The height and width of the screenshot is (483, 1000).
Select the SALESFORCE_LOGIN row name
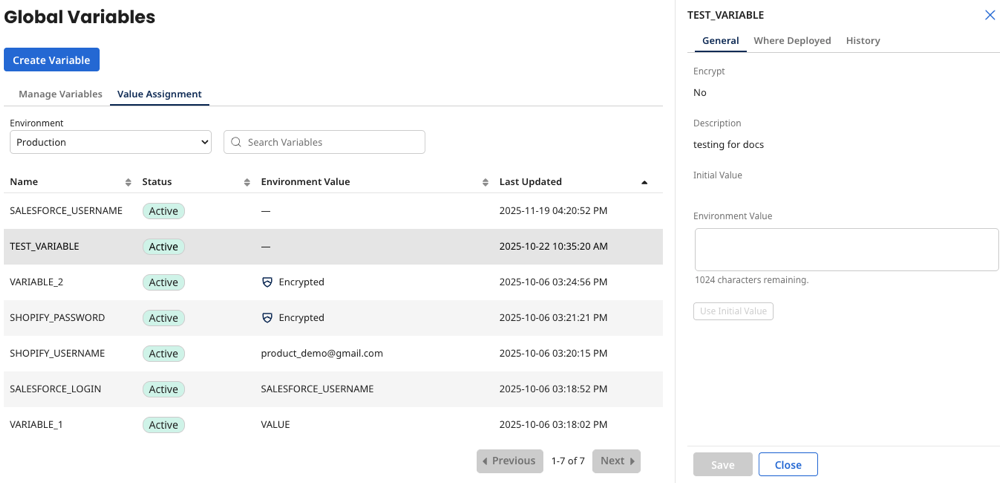[55, 389]
